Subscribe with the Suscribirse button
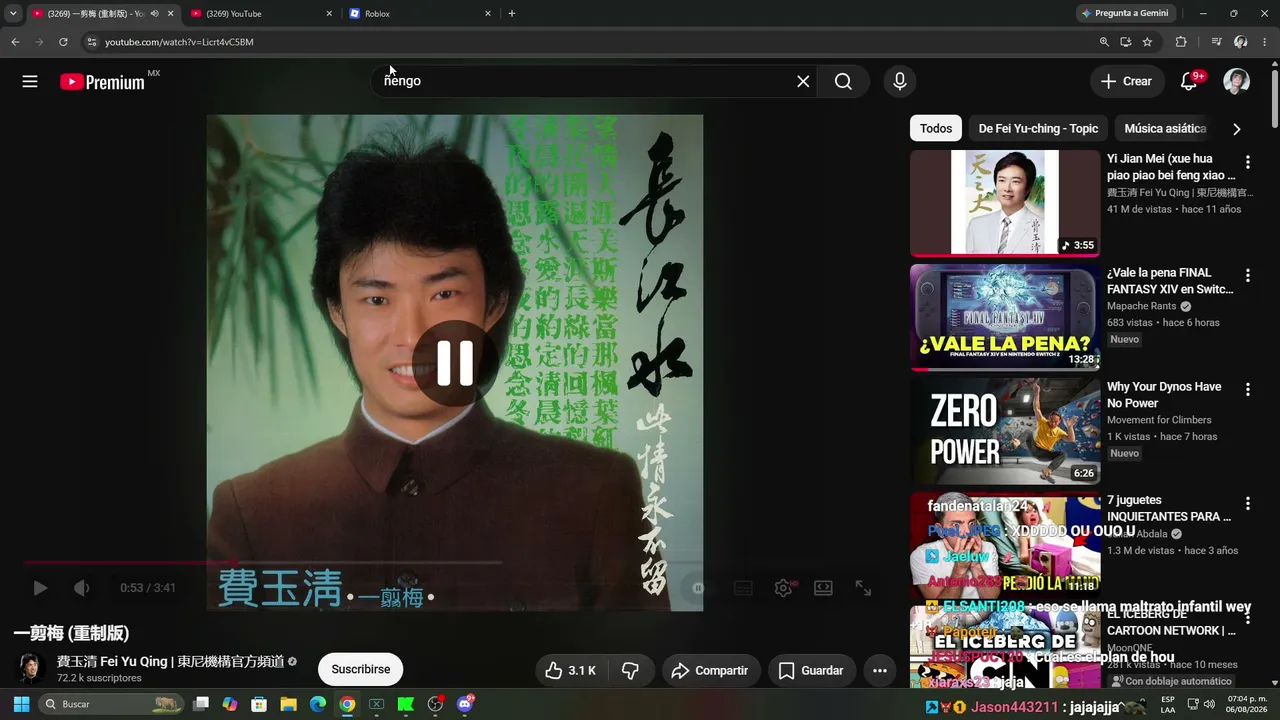1280x720 pixels. coord(361,670)
